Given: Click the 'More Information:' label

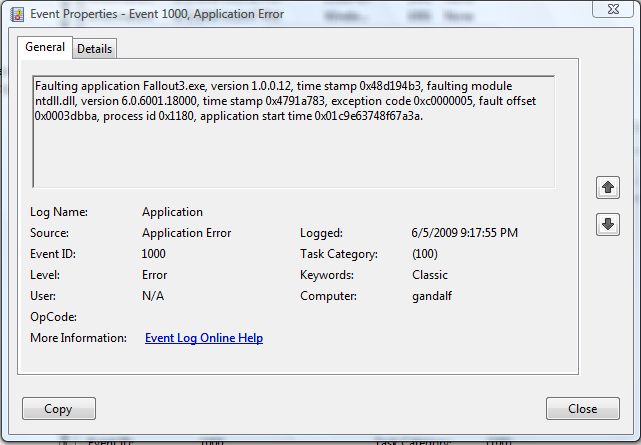Looking at the screenshot, I should 79,338.
